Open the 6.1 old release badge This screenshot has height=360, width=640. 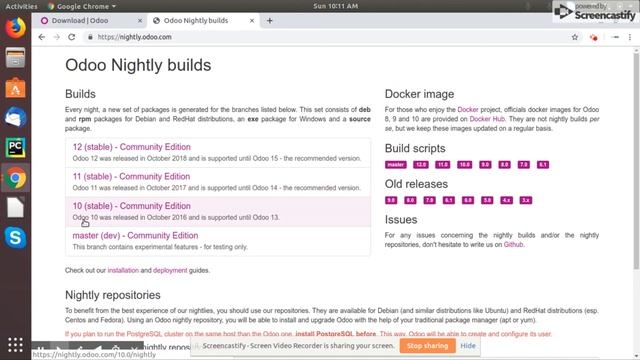click(x=449, y=200)
